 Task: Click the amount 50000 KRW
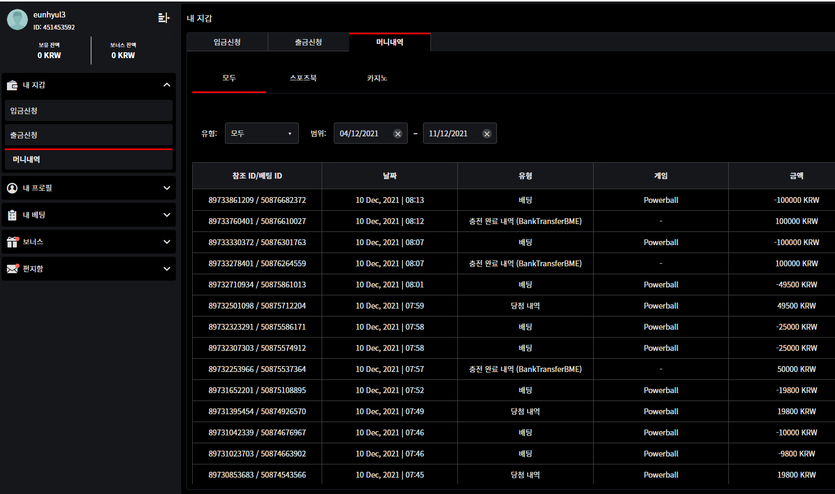click(x=797, y=369)
